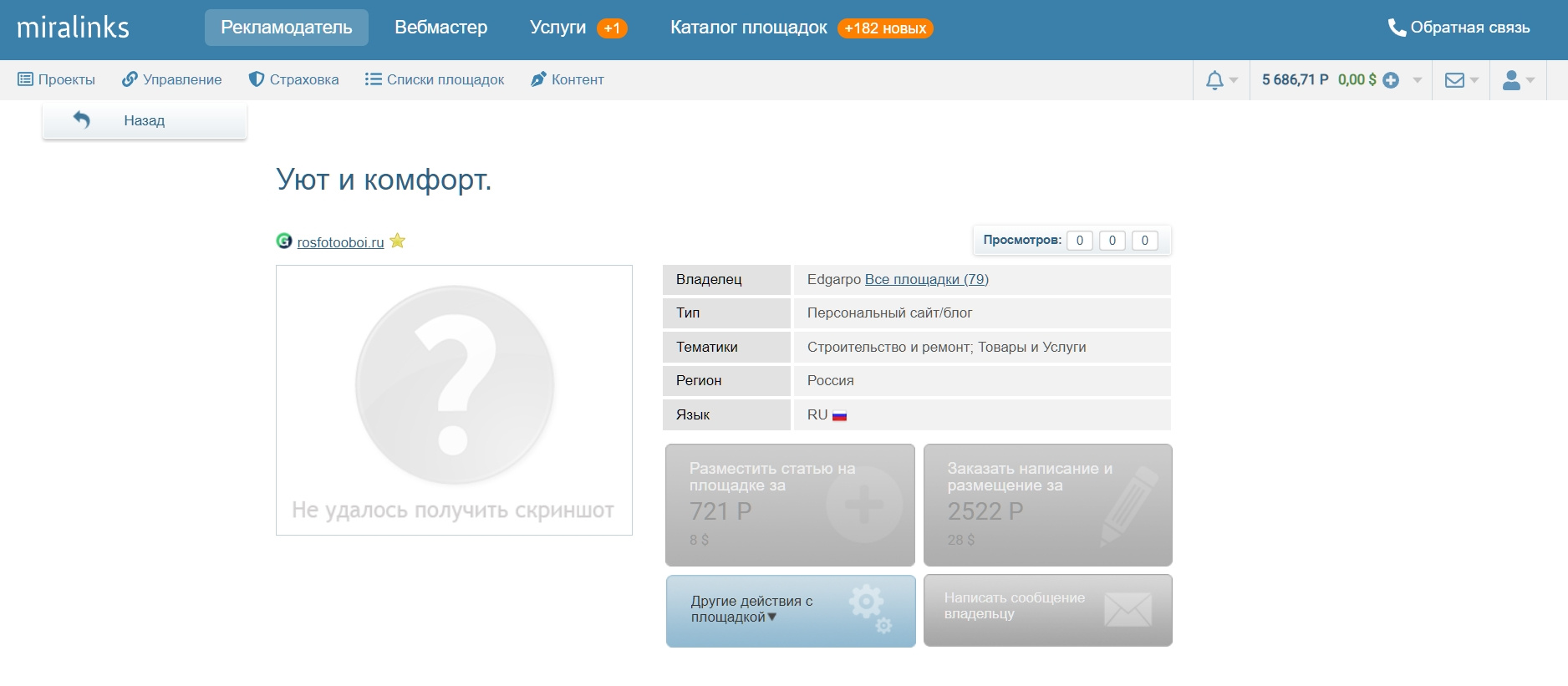This screenshot has height=686, width=1568.
Task: Expand the balance dropdown arrow
Action: (x=1418, y=80)
